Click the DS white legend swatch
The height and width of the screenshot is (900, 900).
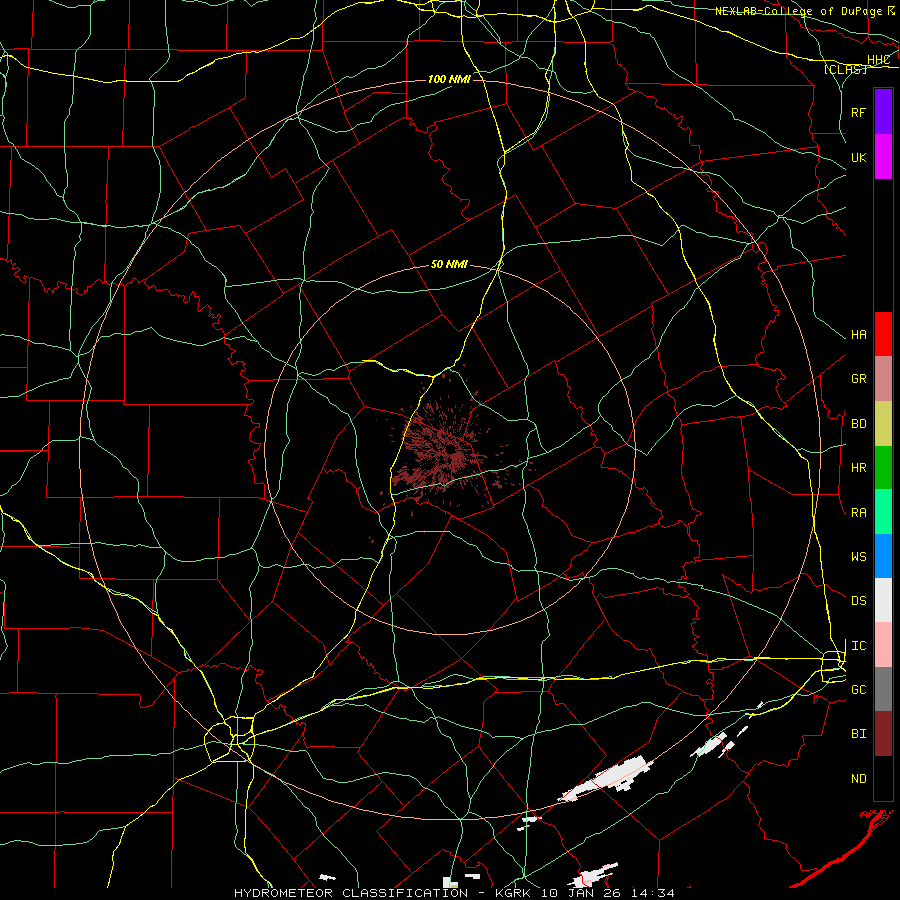(x=883, y=600)
